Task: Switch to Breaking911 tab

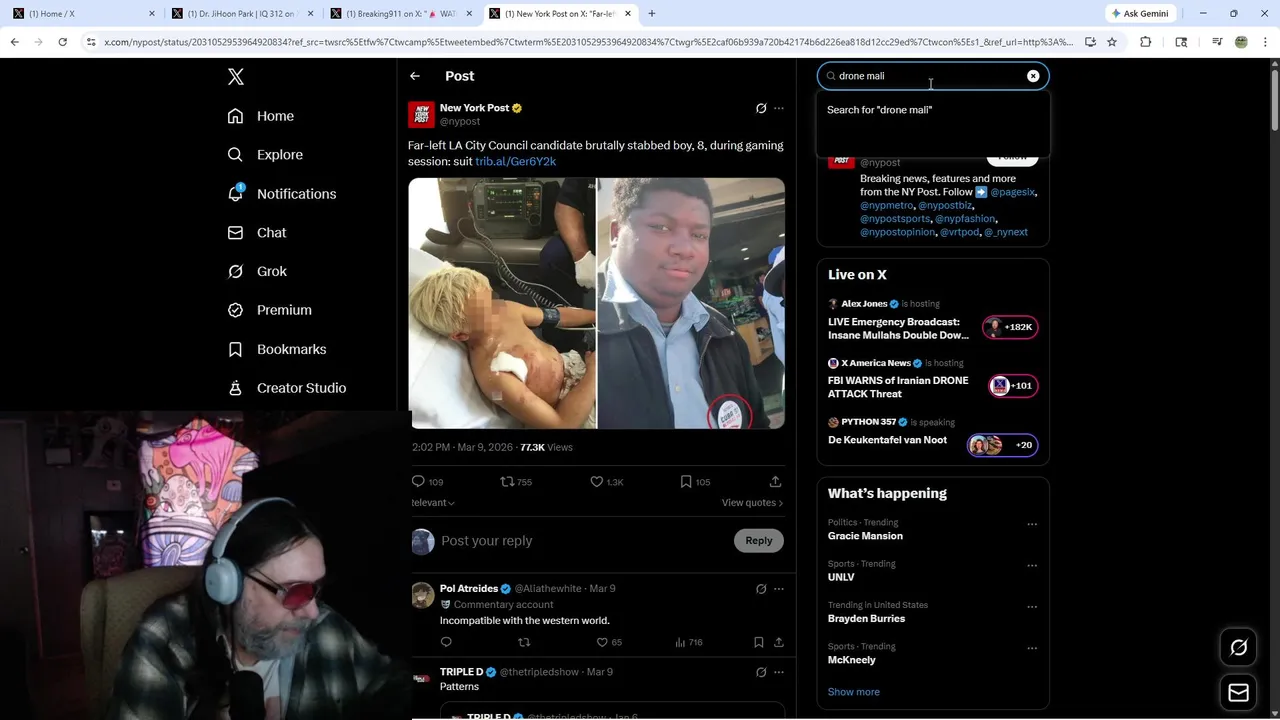Action: [x=402, y=14]
